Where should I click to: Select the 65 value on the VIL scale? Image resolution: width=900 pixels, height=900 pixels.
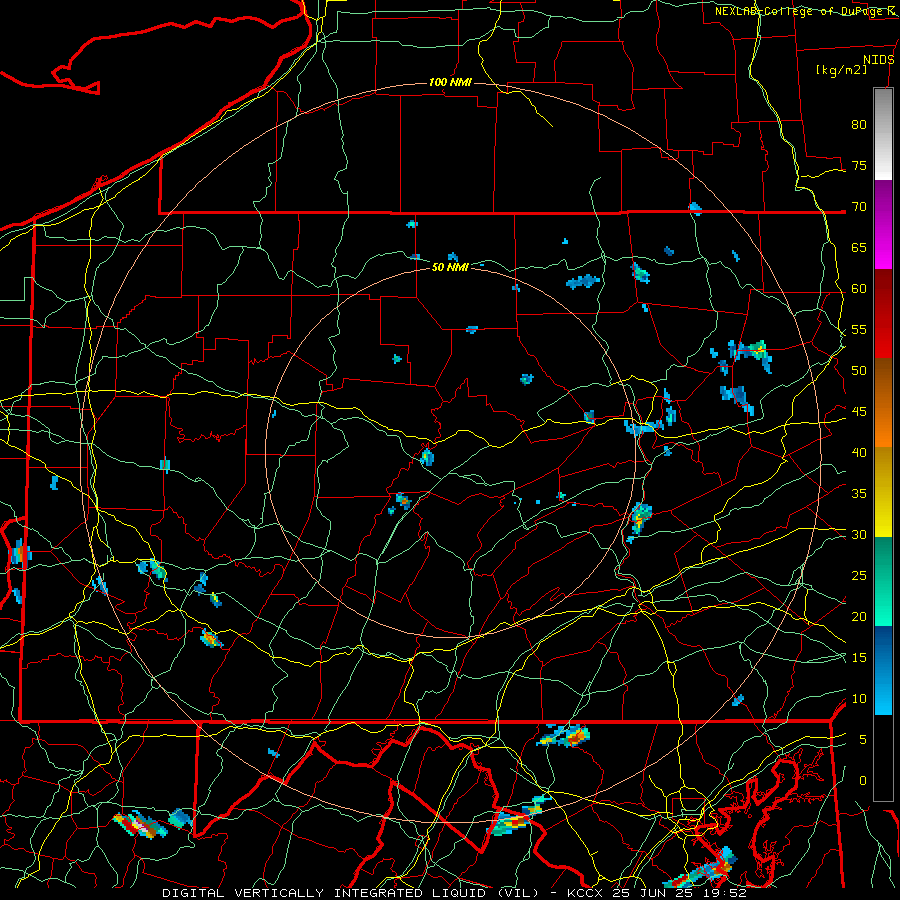pyautogui.click(x=859, y=247)
